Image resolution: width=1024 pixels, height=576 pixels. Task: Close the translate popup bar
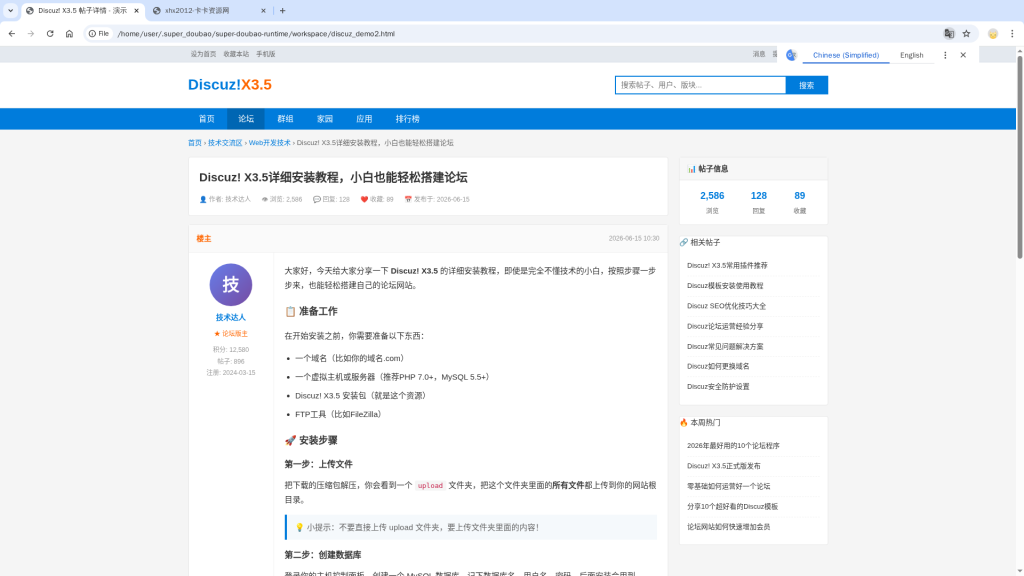(963, 56)
